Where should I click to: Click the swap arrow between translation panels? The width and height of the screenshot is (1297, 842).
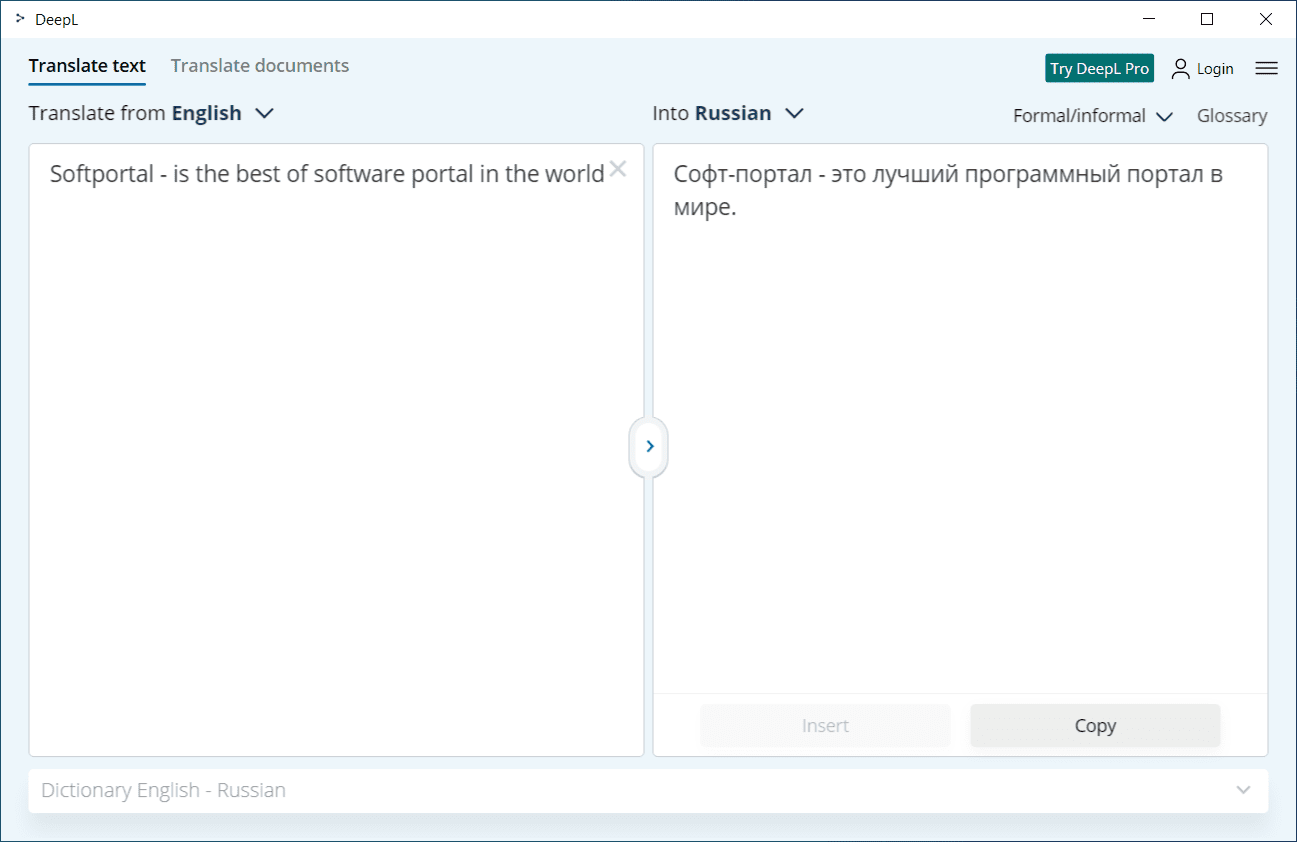point(649,446)
